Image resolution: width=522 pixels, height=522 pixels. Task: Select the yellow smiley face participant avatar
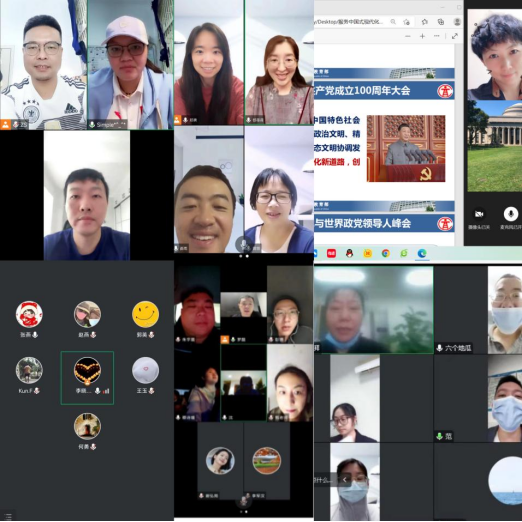pyautogui.click(x=145, y=314)
